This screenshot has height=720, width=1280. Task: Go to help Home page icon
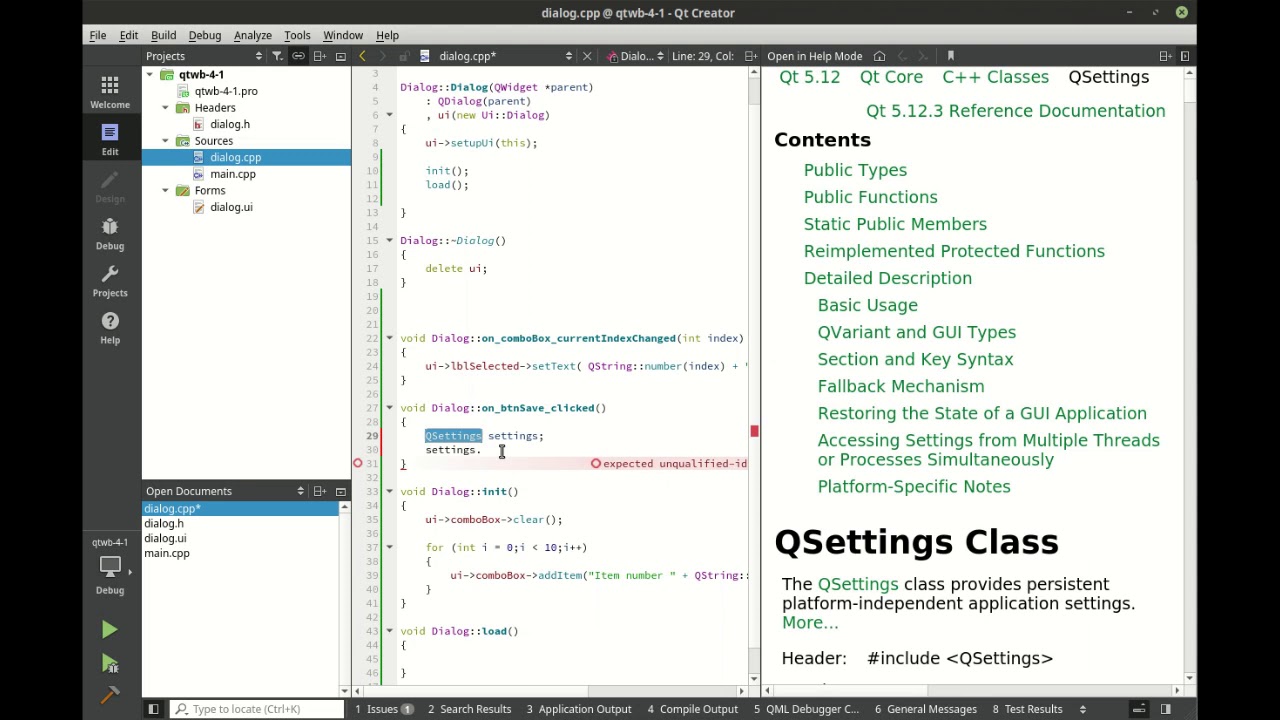click(879, 56)
